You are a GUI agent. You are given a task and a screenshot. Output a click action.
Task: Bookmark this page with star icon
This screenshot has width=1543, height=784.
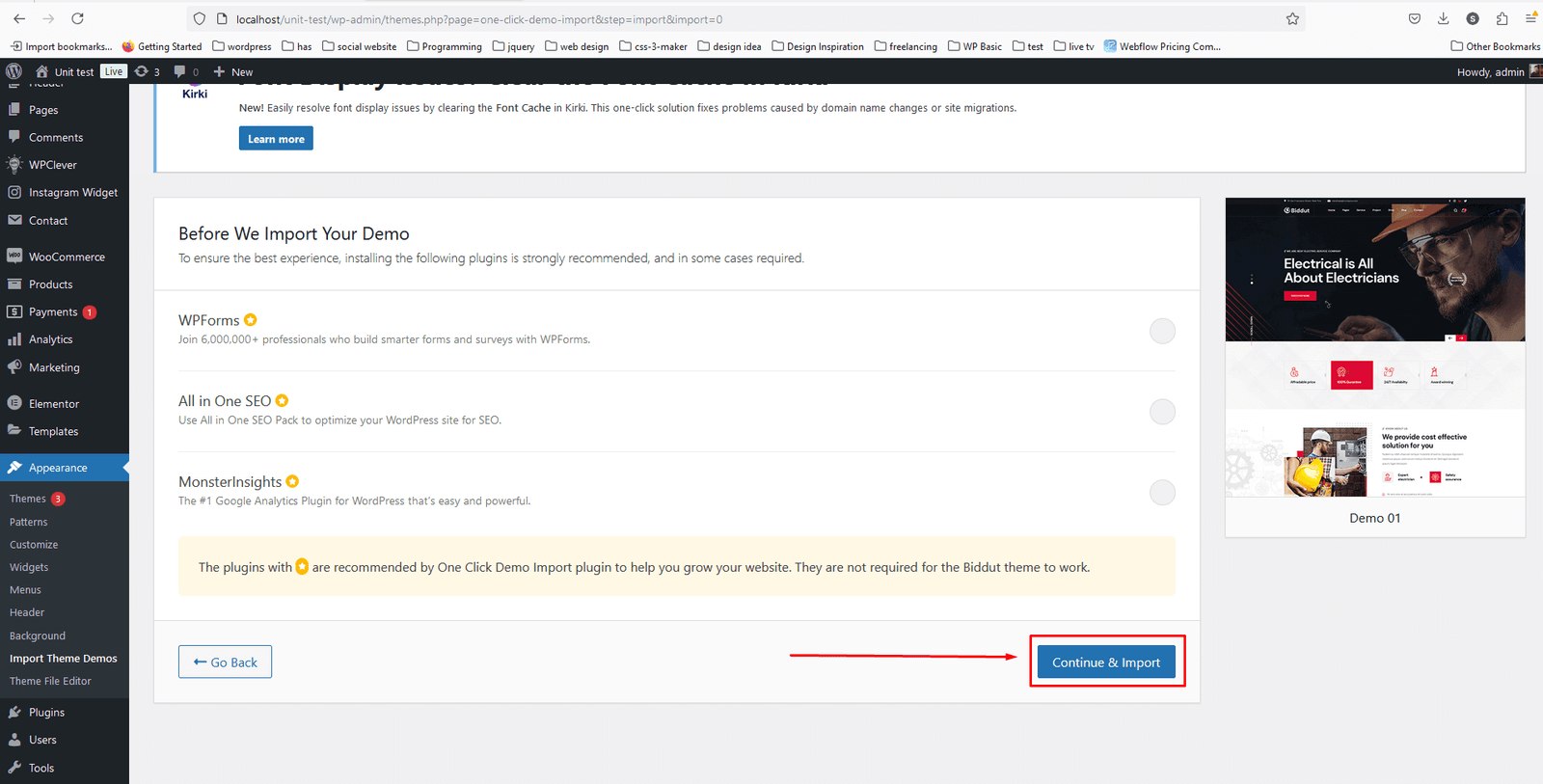[x=1292, y=18]
